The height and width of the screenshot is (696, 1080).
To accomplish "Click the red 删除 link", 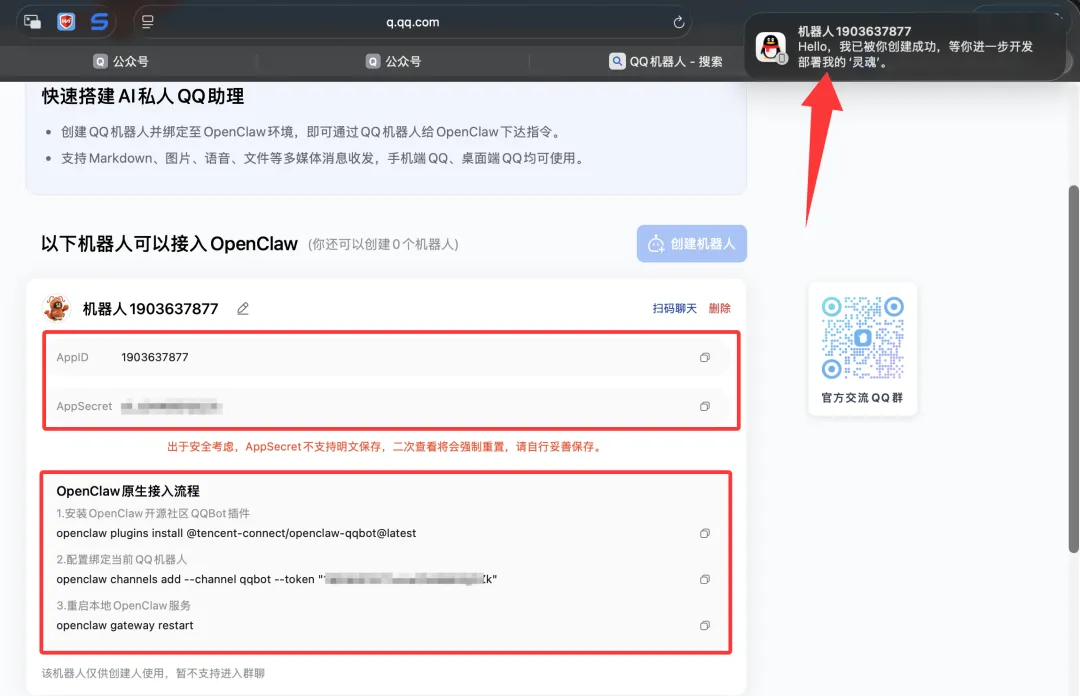I will click(719, 309).
